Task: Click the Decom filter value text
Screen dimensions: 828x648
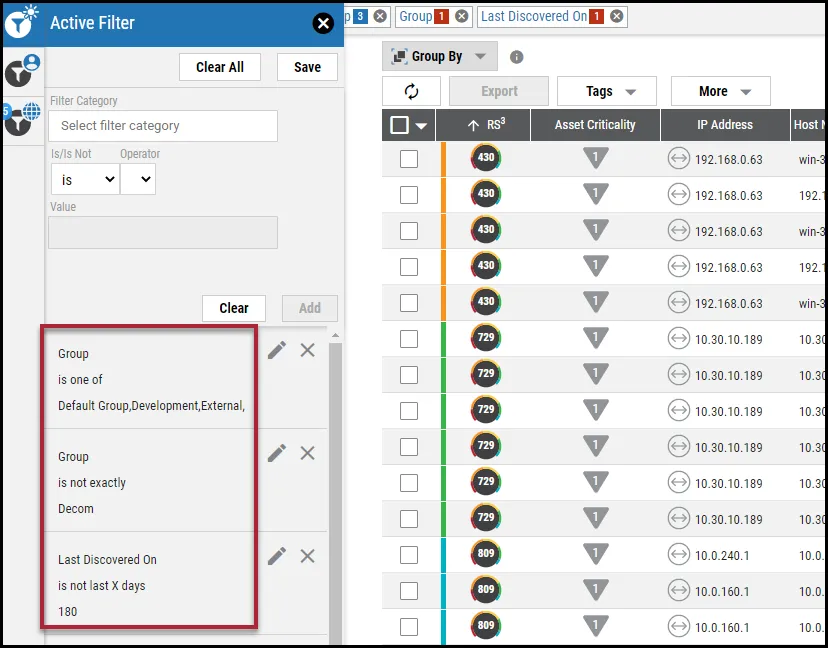Action: [x=76, y=509]
